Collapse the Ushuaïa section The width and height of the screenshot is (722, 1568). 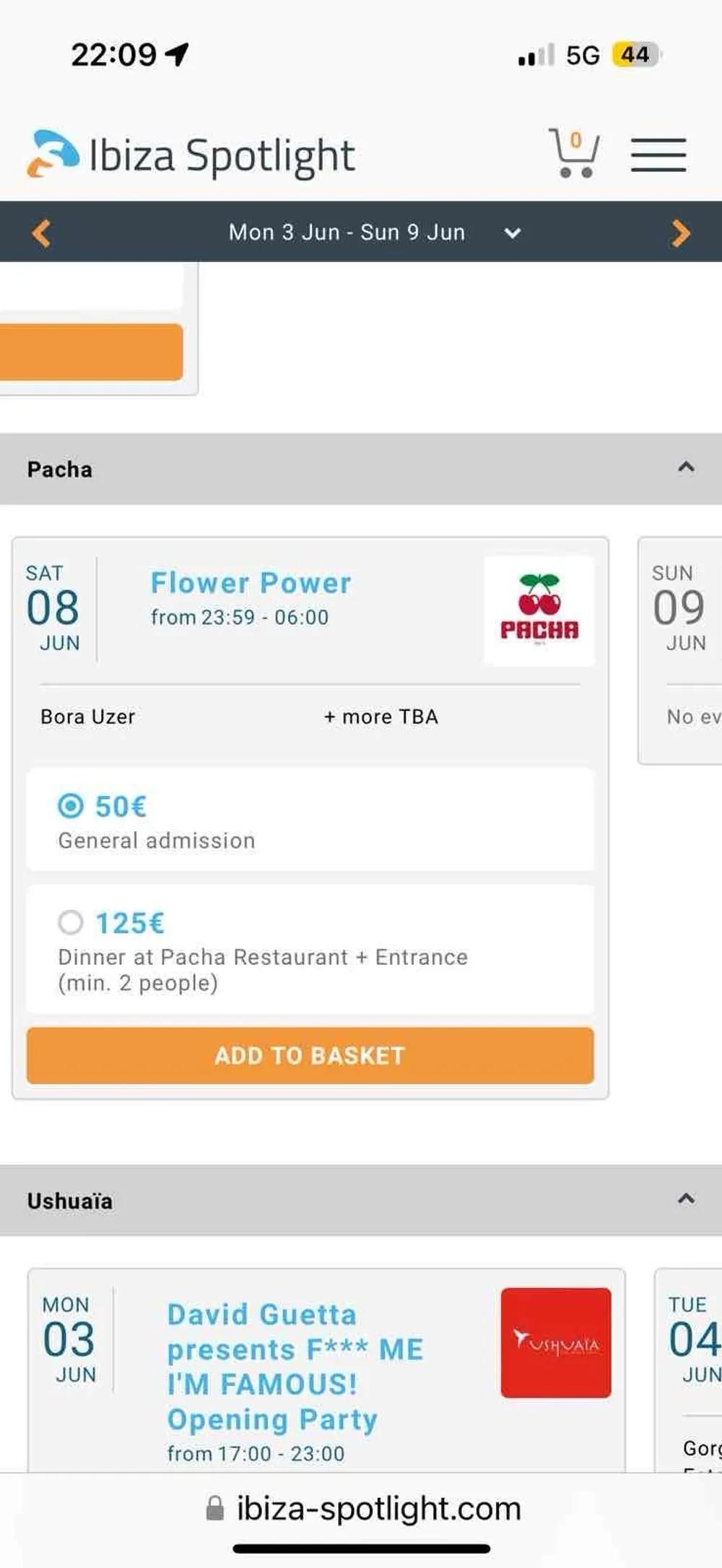pyautogui.click(x=684, y=1200)
